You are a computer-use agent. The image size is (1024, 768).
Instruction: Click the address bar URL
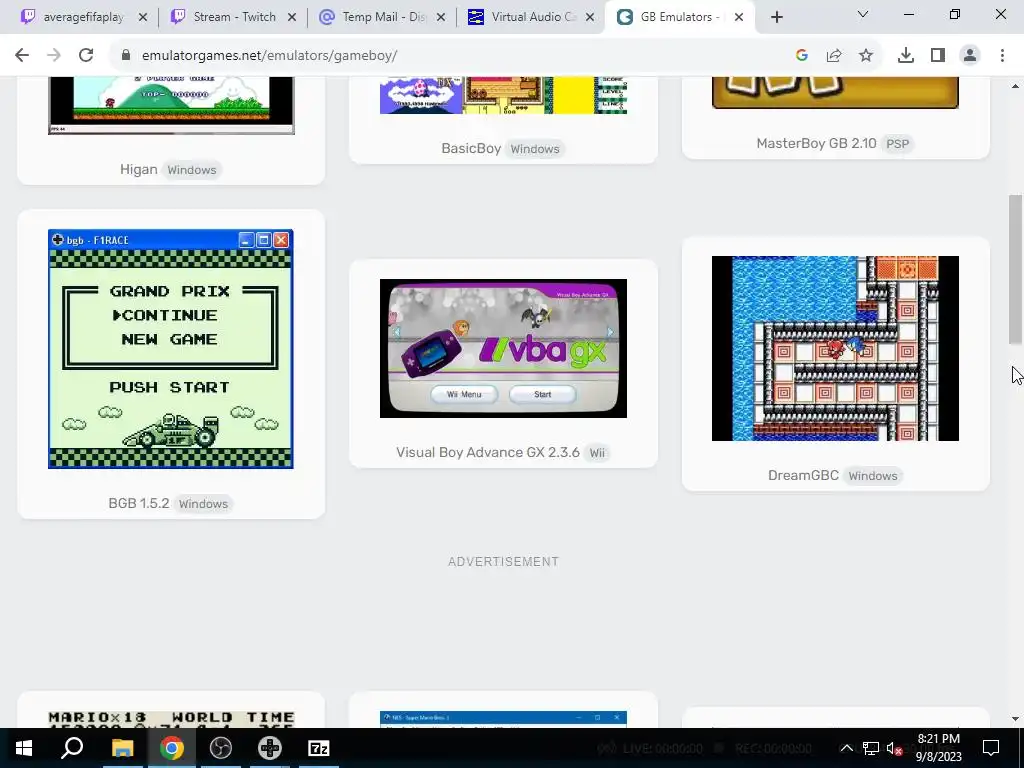270,56
